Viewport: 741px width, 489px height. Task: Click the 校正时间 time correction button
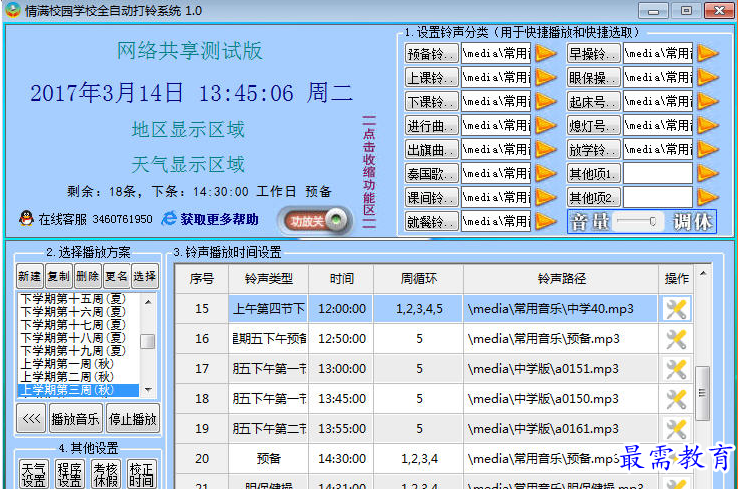(x=142, y=474)
